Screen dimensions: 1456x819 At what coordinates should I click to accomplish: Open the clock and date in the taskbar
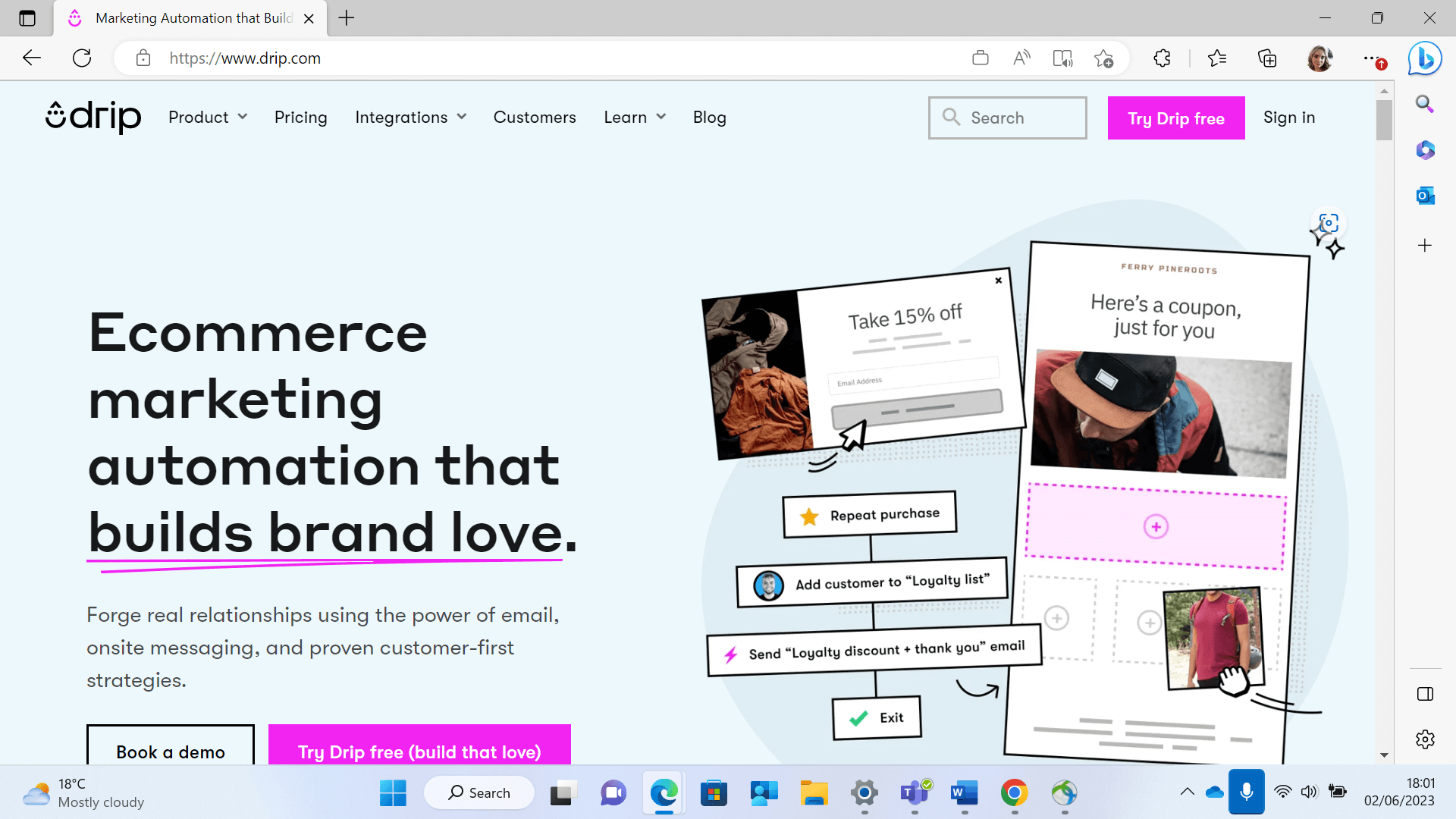pyautogui.click(x=1399, y=792)
